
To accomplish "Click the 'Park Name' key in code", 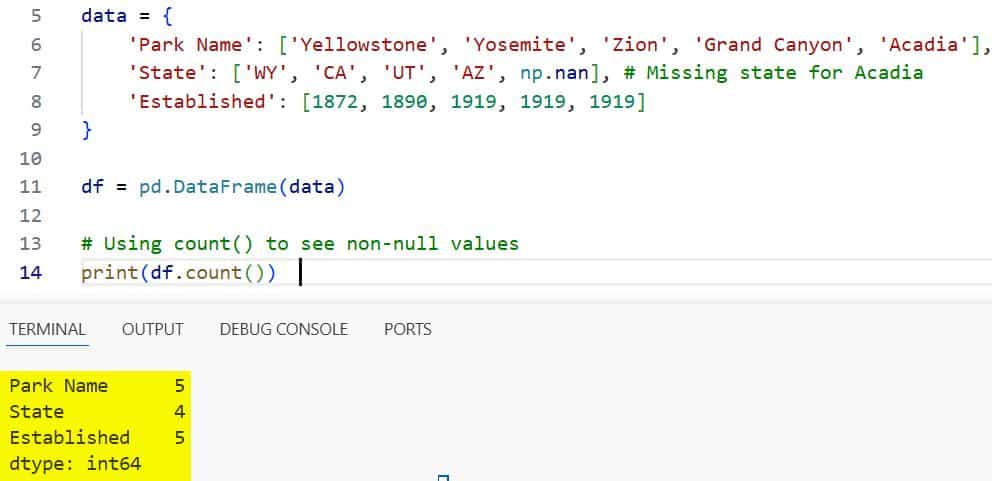I will click(x=191, y=44).
